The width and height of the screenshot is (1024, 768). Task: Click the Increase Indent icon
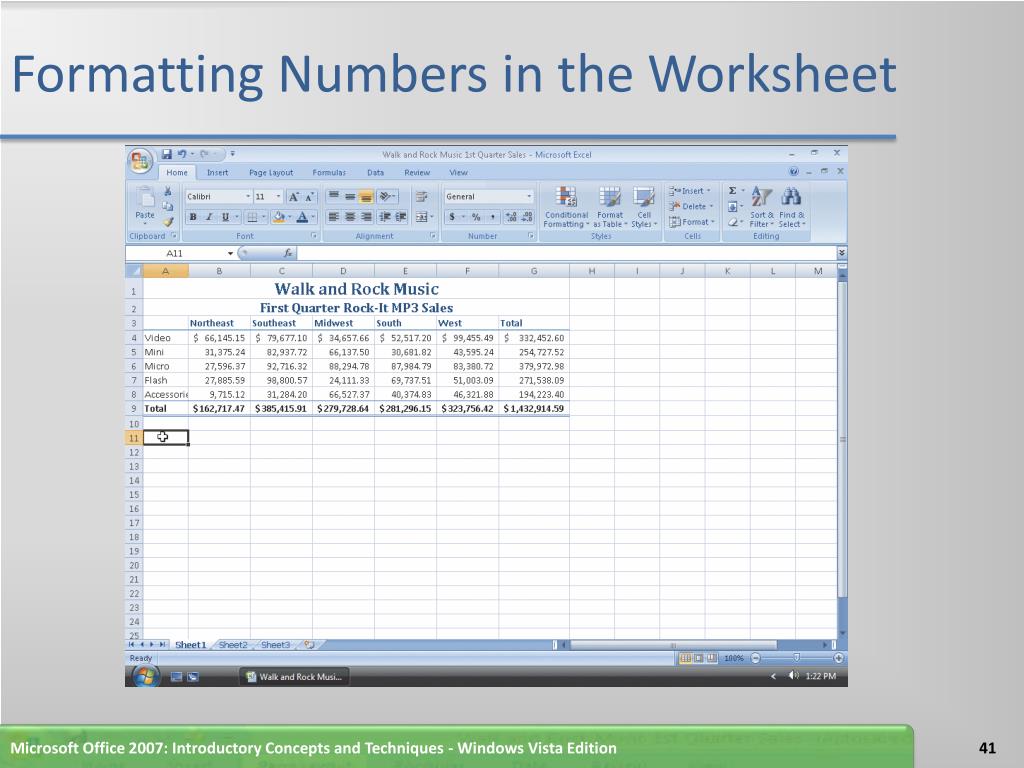coord(401,217)
